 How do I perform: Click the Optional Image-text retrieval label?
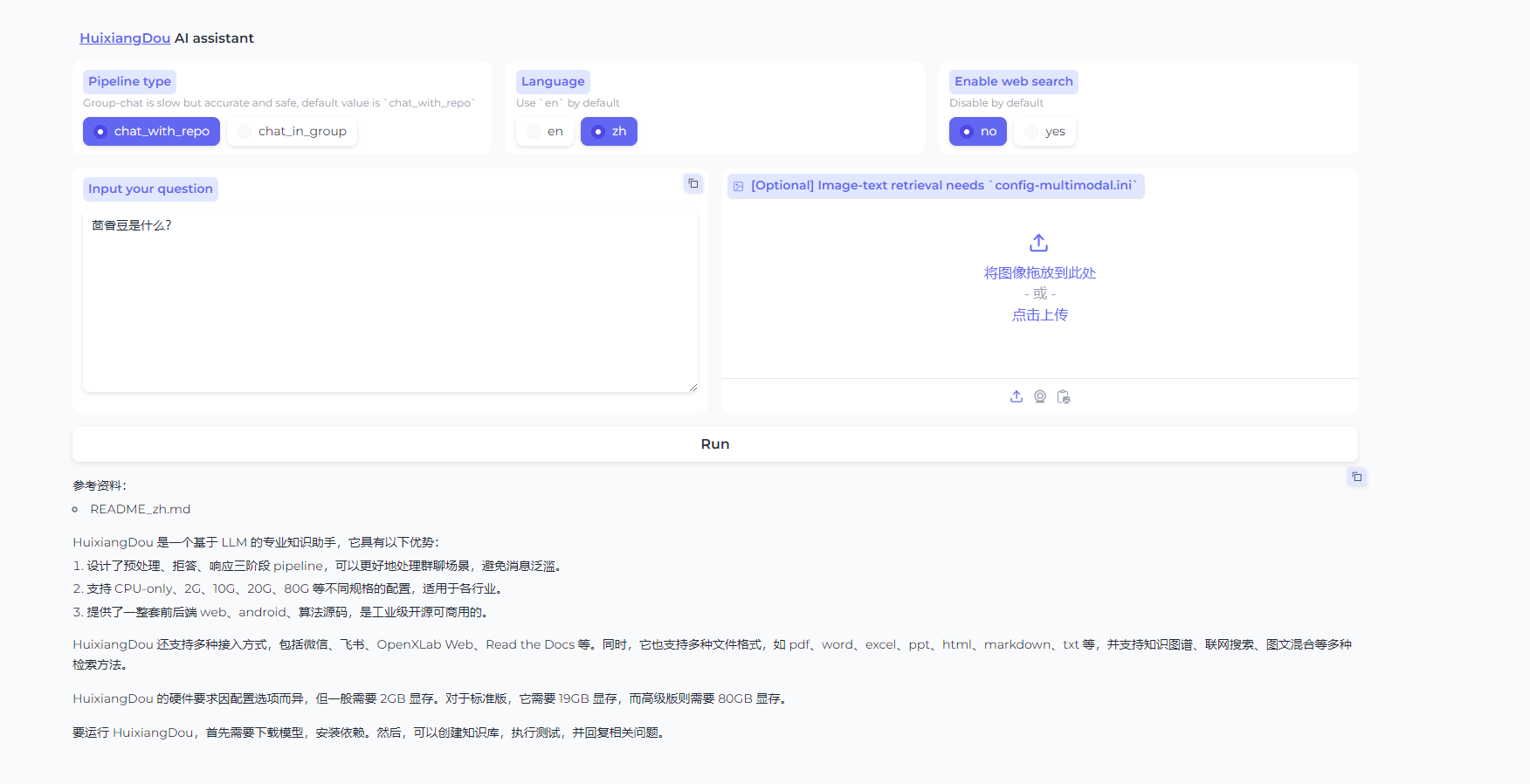tap(935, 186)
